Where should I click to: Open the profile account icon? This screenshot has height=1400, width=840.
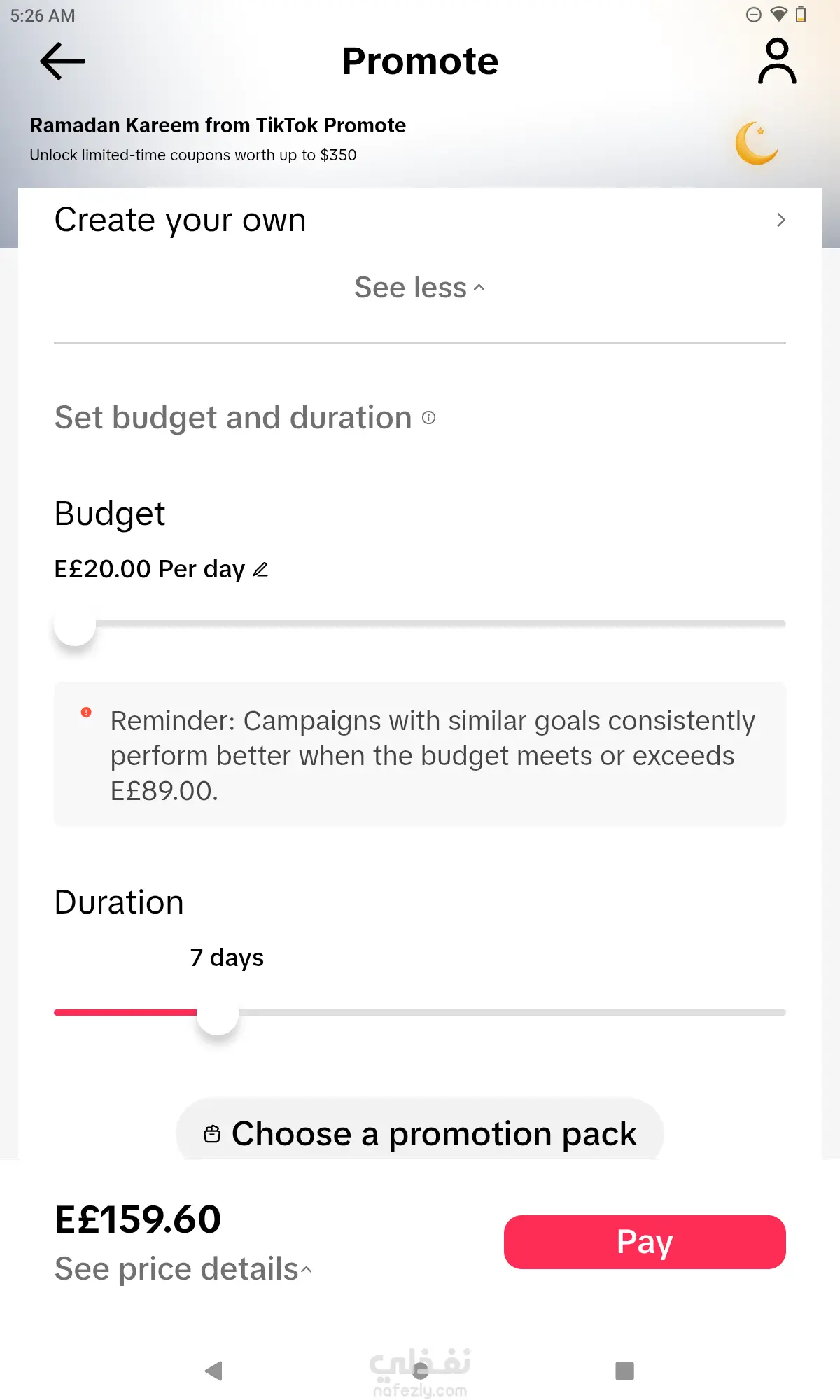click(x=777, y=62)
